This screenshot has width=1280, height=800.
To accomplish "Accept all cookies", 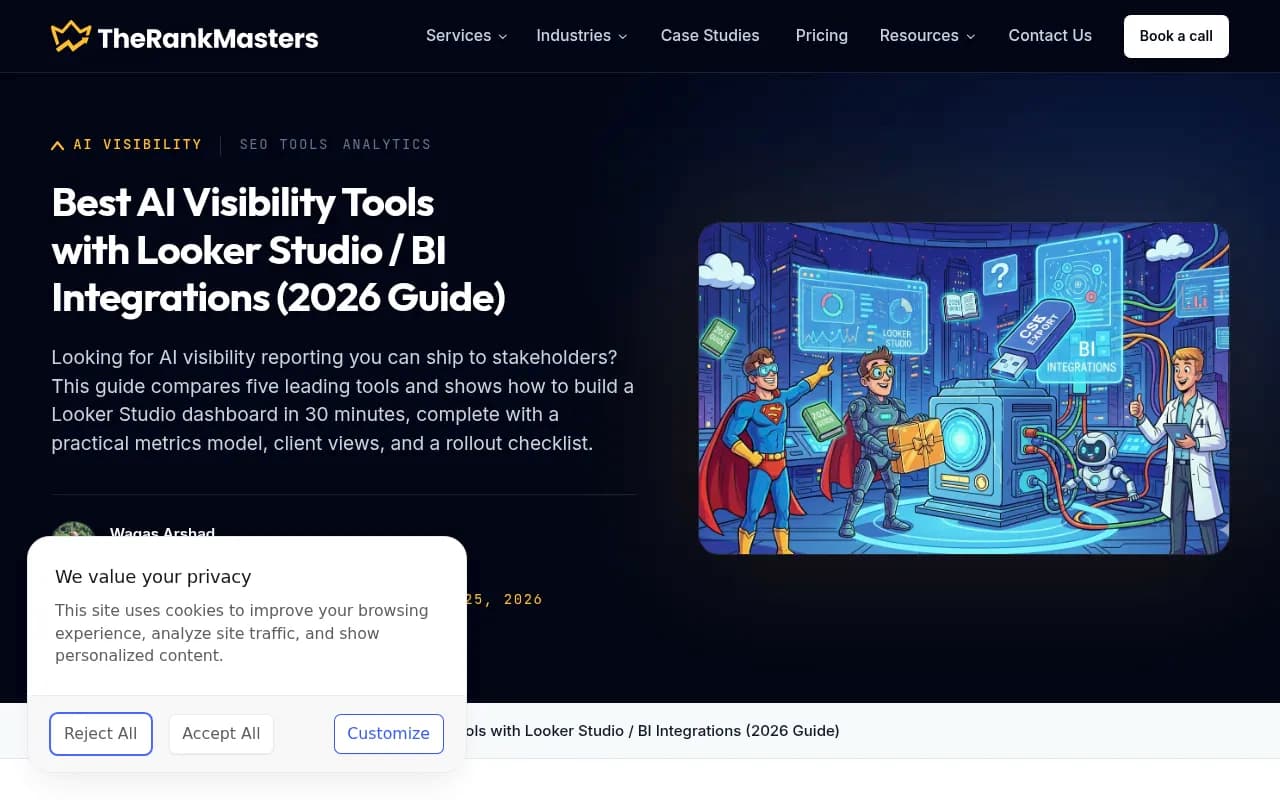I will (x=221, y=734).
